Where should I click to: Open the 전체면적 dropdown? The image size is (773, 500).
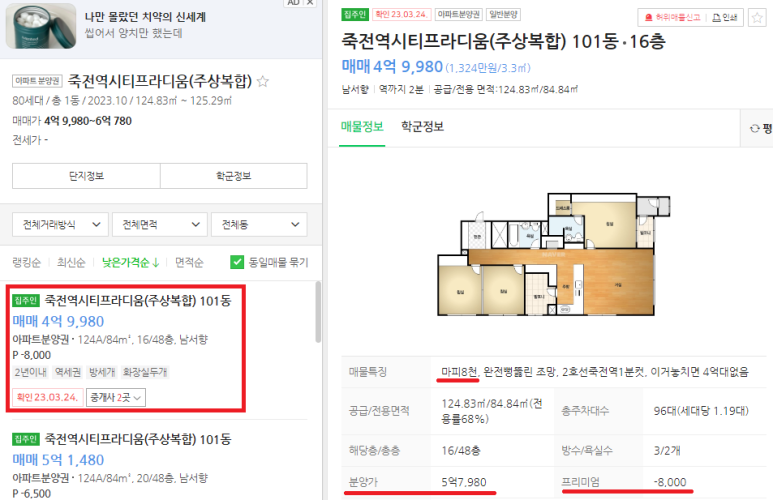coord(160,225)
